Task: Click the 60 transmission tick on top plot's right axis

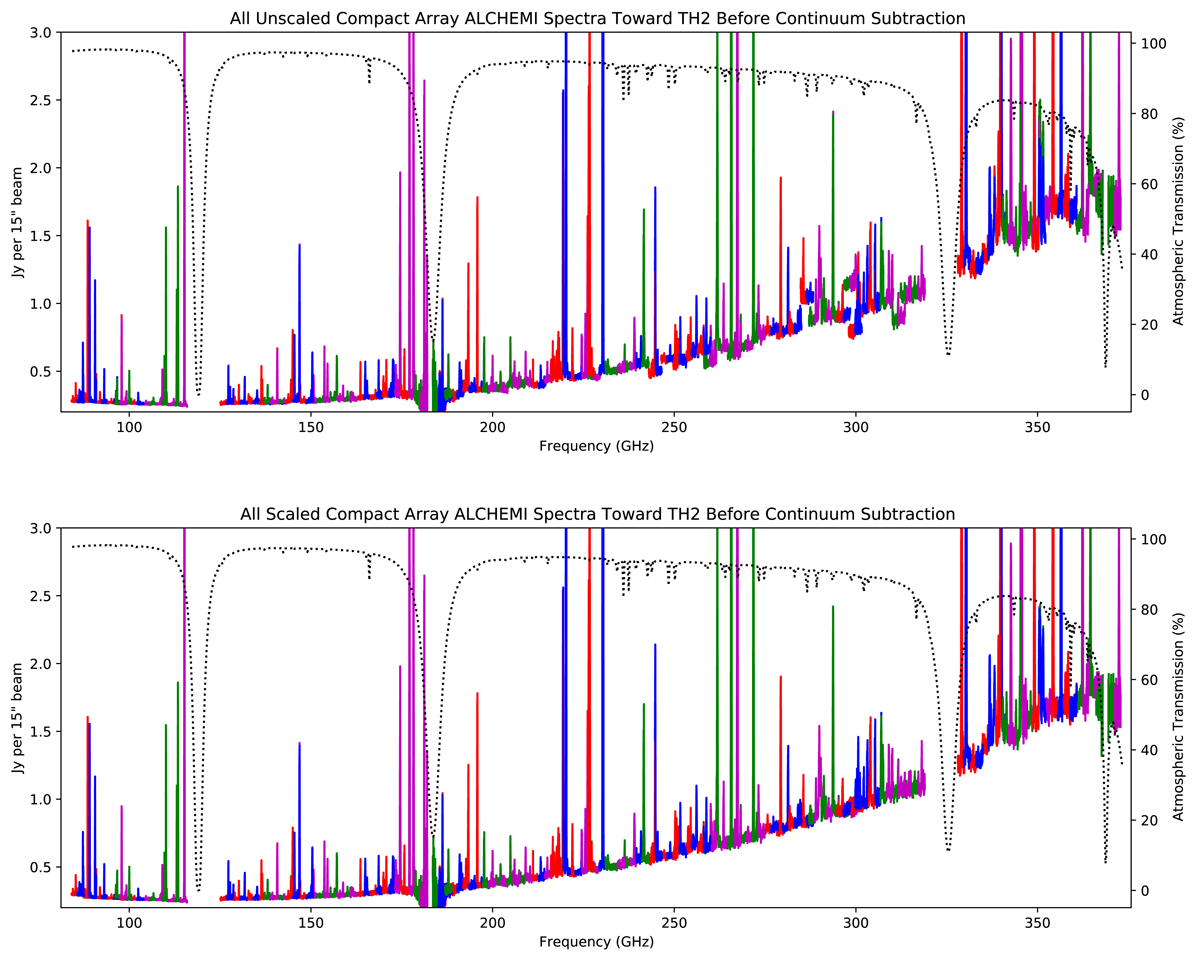Action: pyautogui.click(x=1147, y=184)
